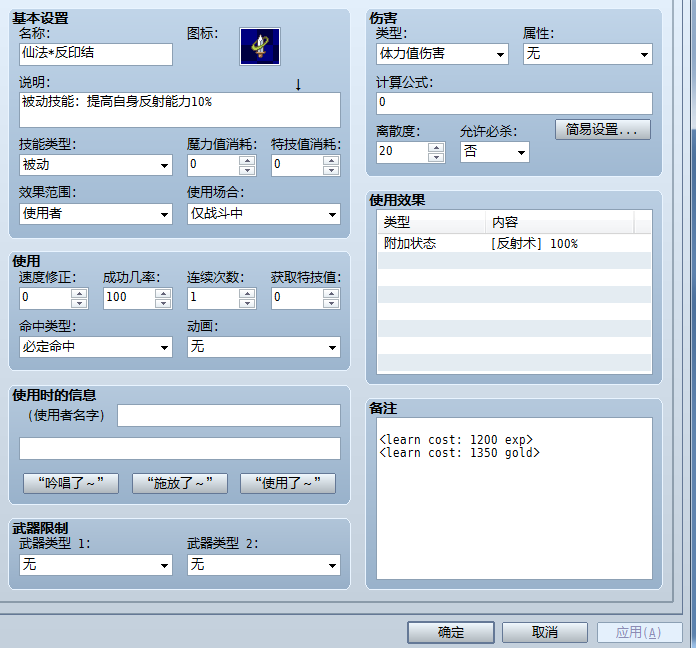Screen dimensions: 696x648
Task: Click into the 说明 description box
Action: (x=180, y=110)
